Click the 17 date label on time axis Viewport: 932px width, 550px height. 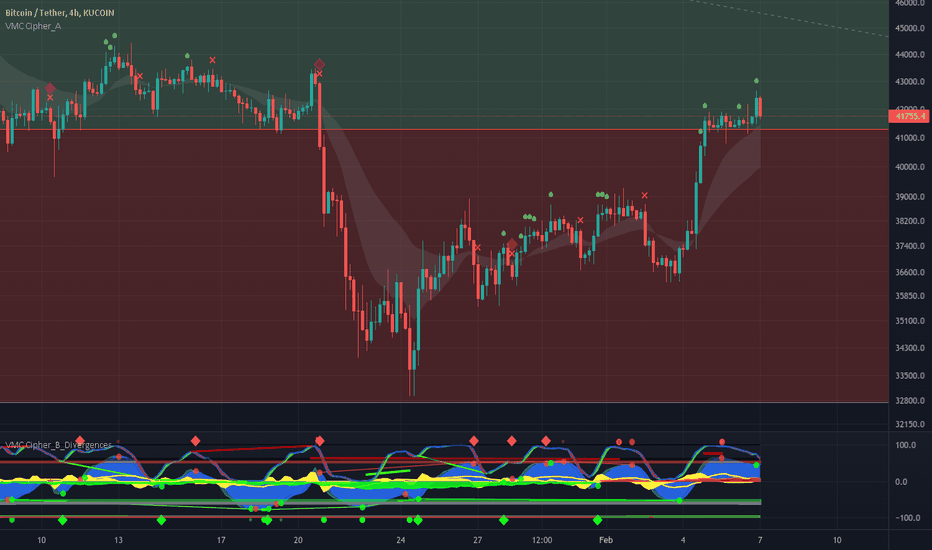point(221,540)
